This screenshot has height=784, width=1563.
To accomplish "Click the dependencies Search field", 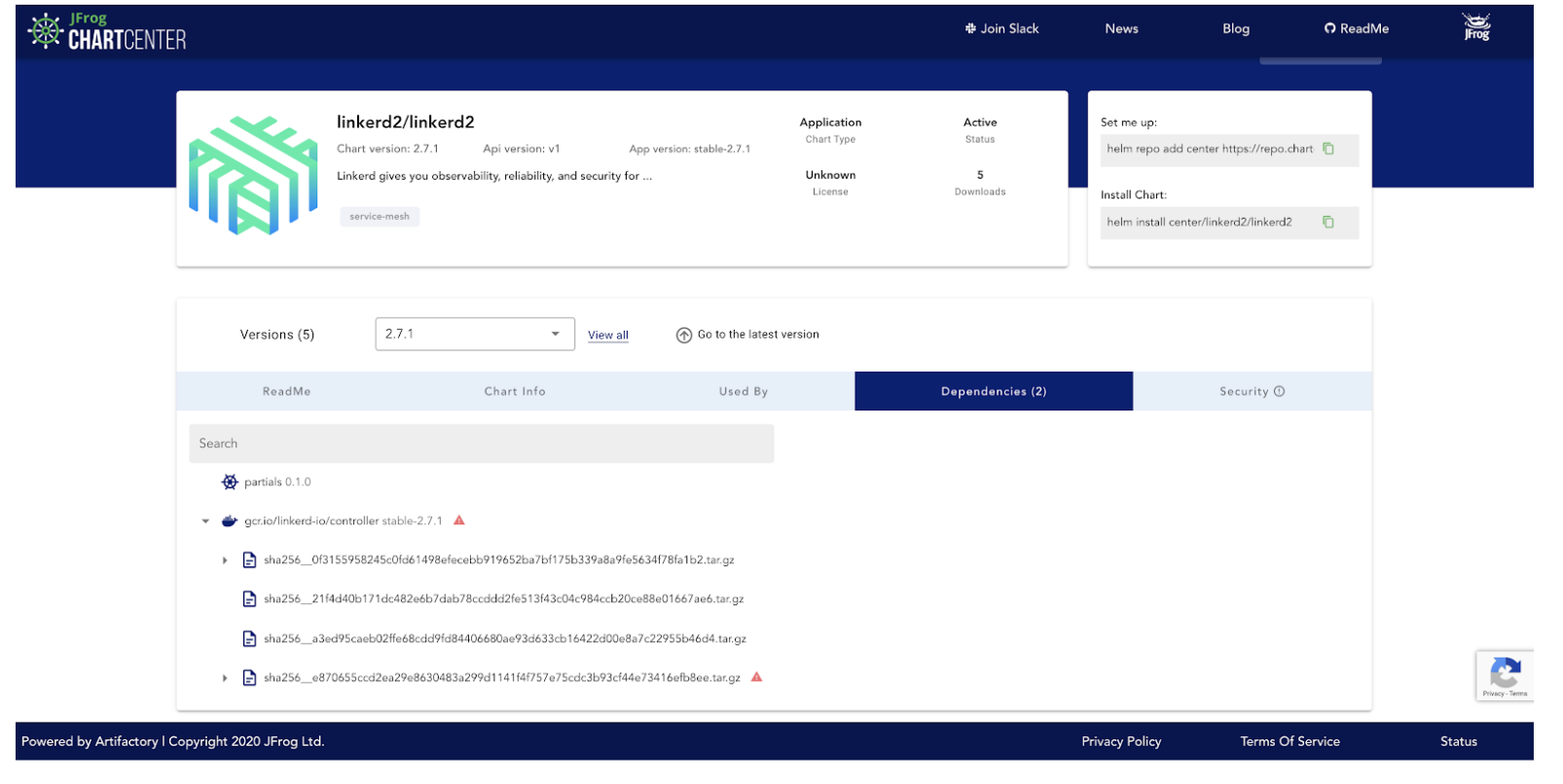I will (x=481, y=444).
